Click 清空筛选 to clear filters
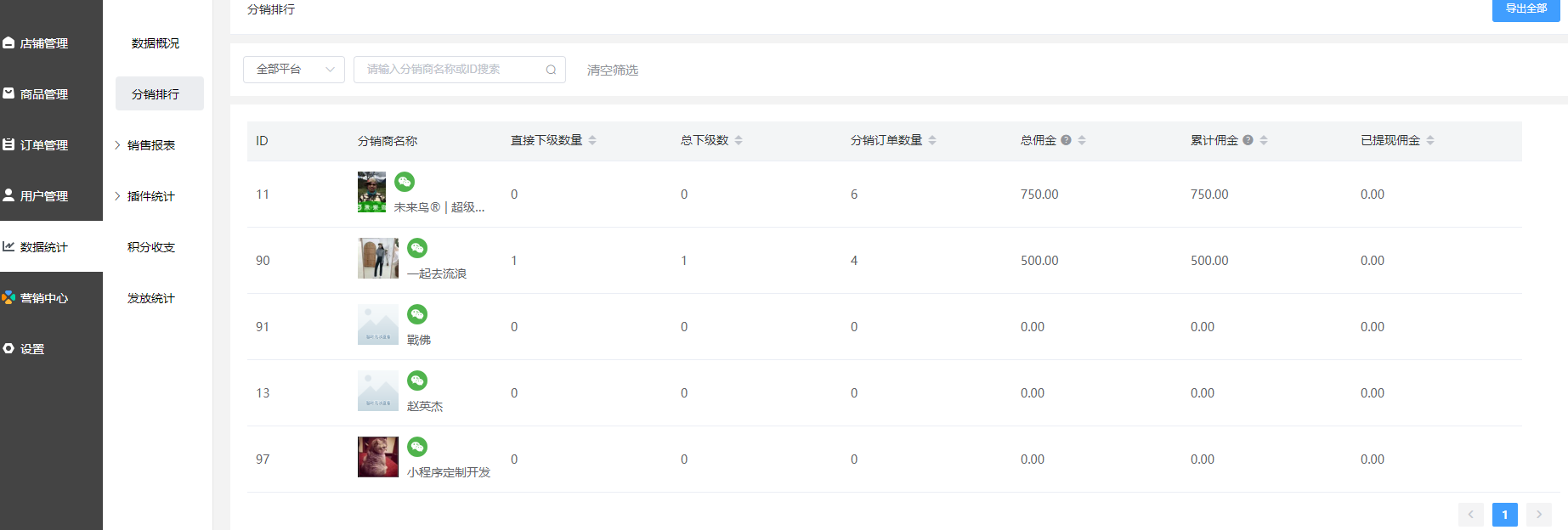1568x530 pixels. (x=612, y=70)
